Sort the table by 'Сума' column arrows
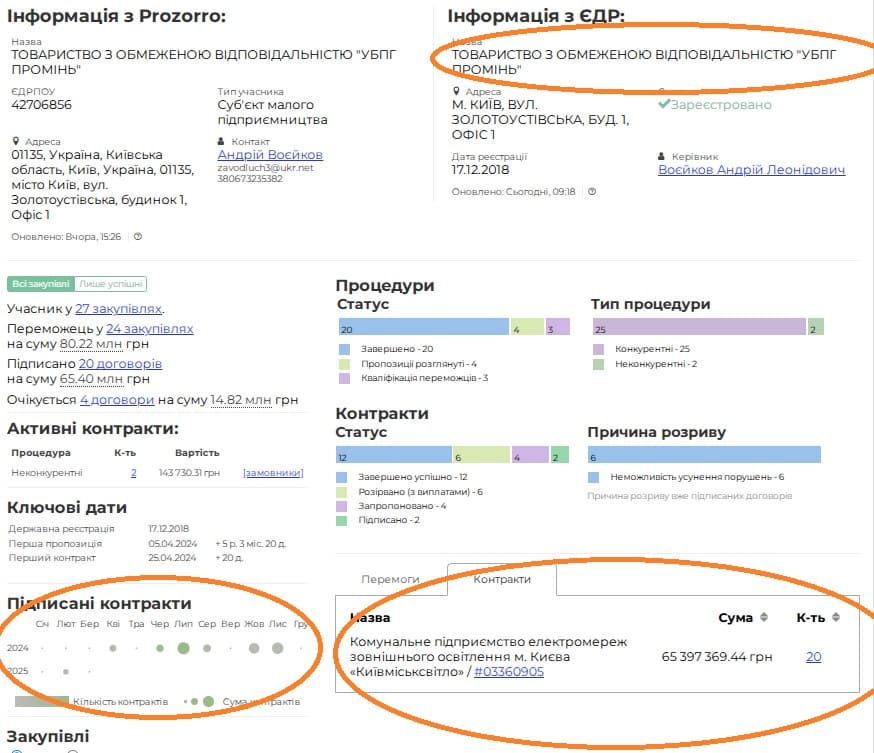Image resolution: width=874 pixels, height=753 pixels. tap(765, 617)
